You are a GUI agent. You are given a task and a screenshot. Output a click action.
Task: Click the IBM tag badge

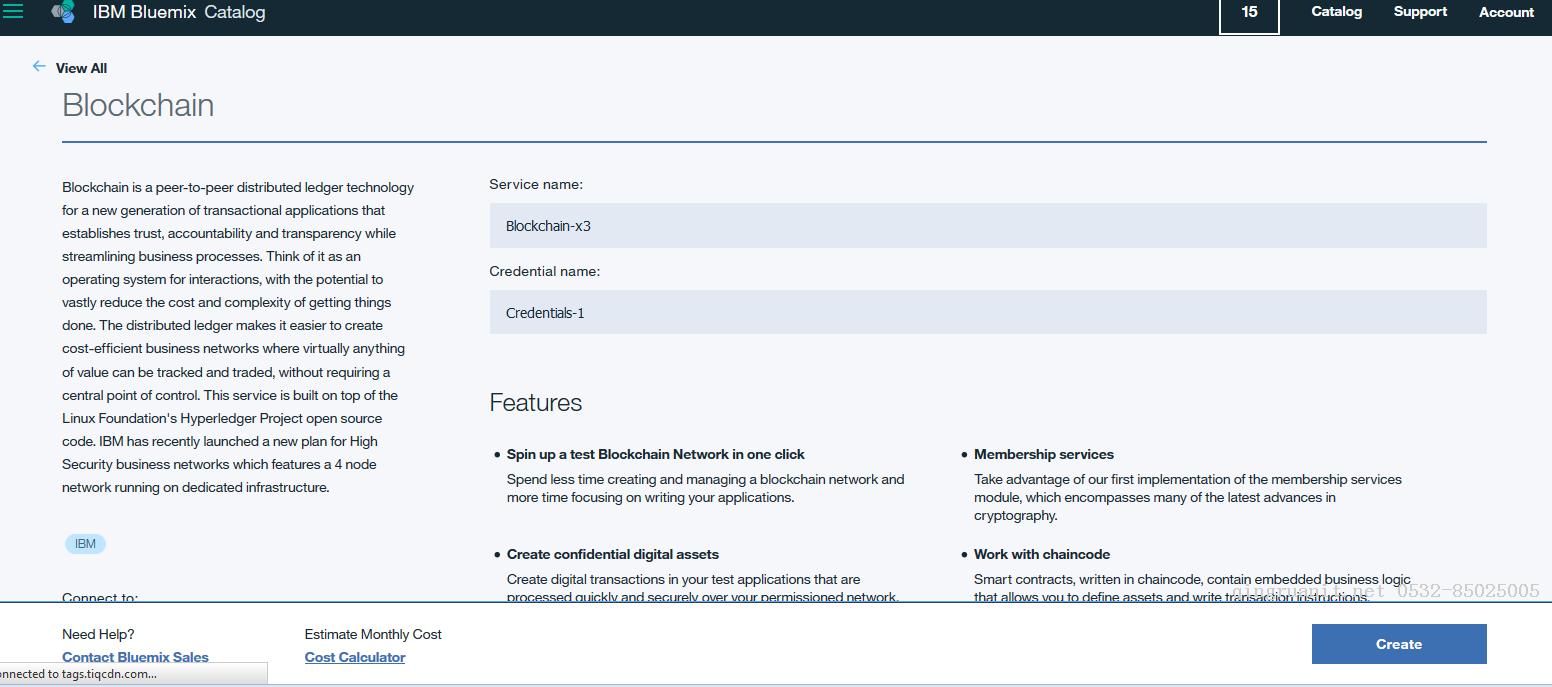[85, 544]
